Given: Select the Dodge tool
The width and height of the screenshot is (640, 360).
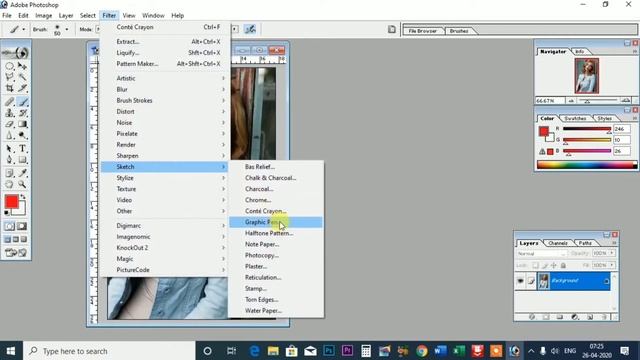Looking at the screenshot, I should coord(22,135).
